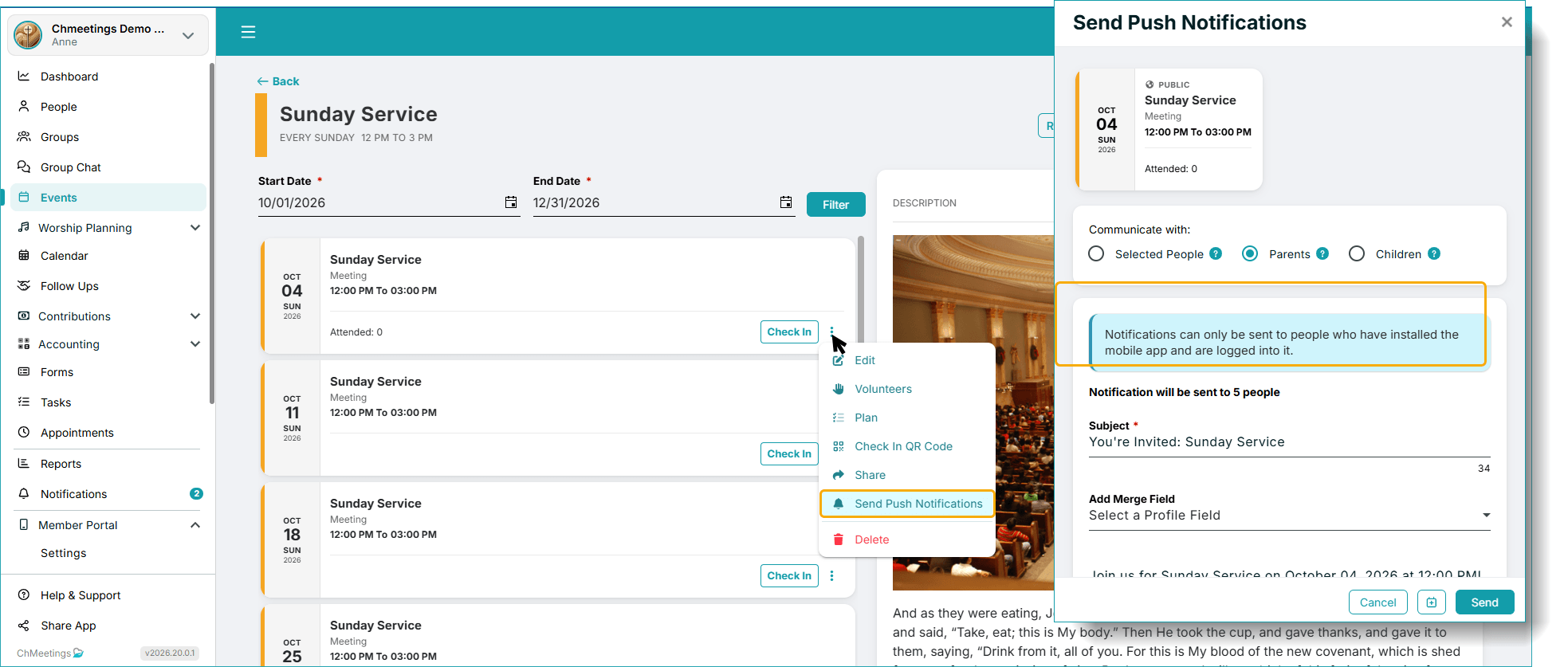Open Follow Ups in sidebar

click(69, 286)
